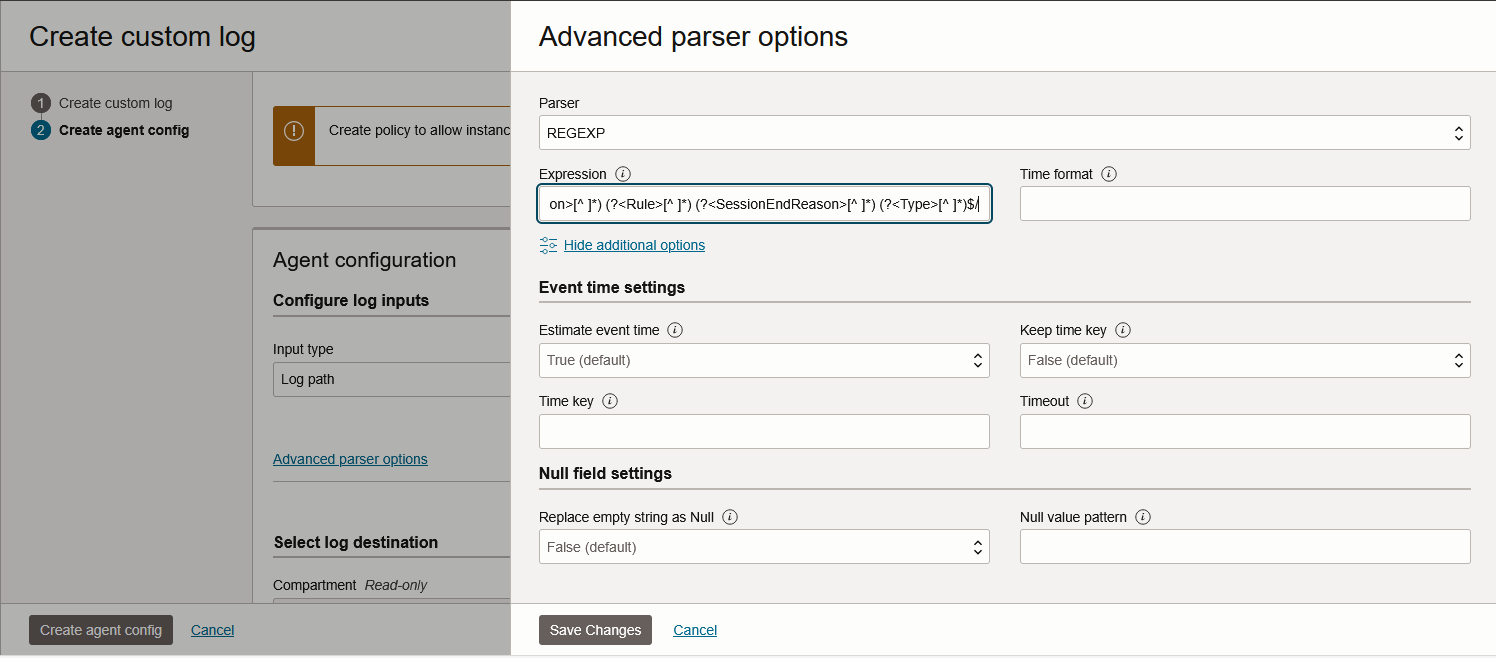This screenshot has width=1496, height=658.
Task: Open the Estimate event time dropdown
Action: [x=764, y=360]
